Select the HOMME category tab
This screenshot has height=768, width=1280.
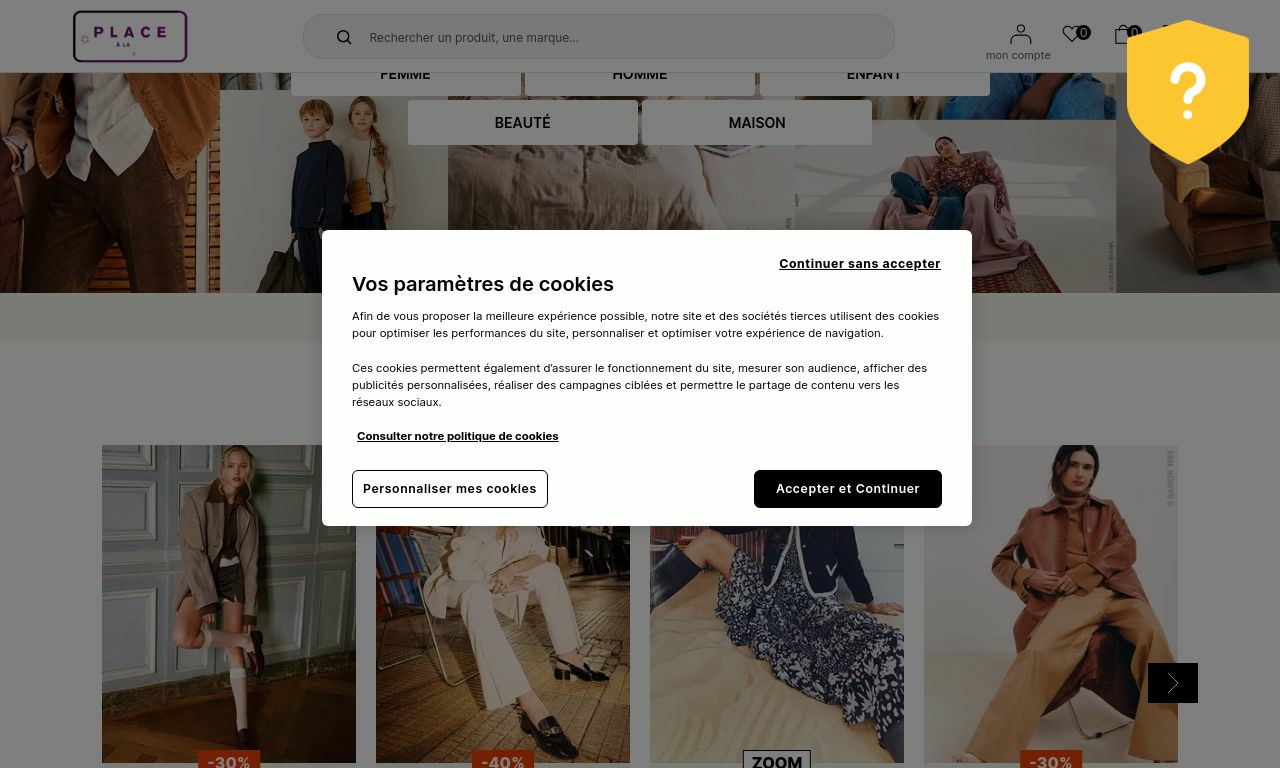click(640, 78)
